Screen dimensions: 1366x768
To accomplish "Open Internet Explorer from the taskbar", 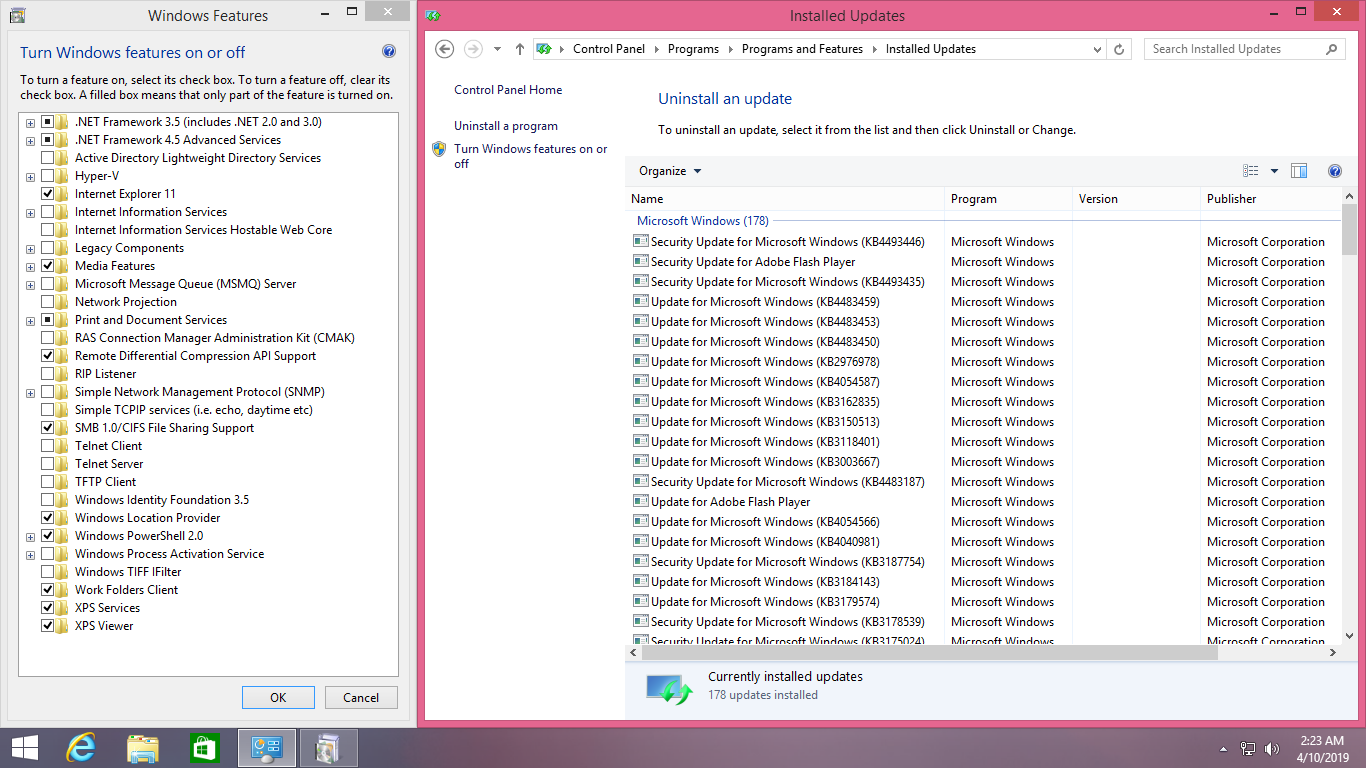I will [80, 747].
